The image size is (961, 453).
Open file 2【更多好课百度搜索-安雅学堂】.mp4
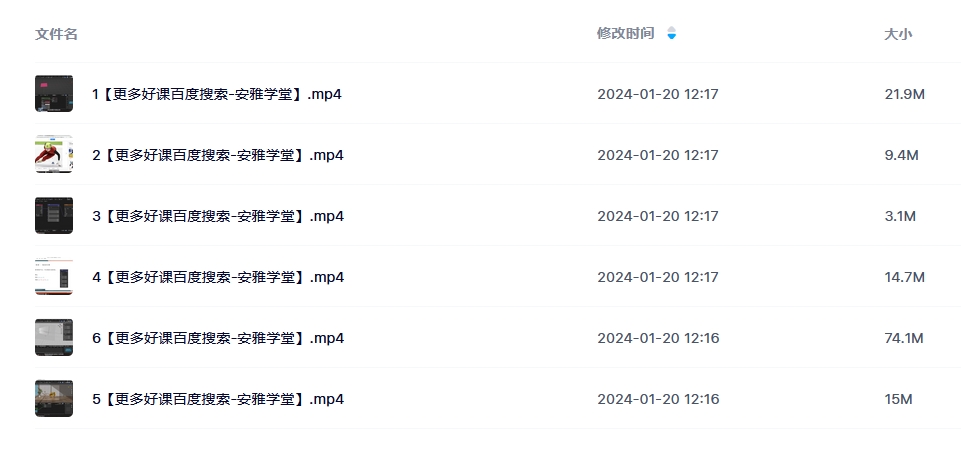click(218, 155)
